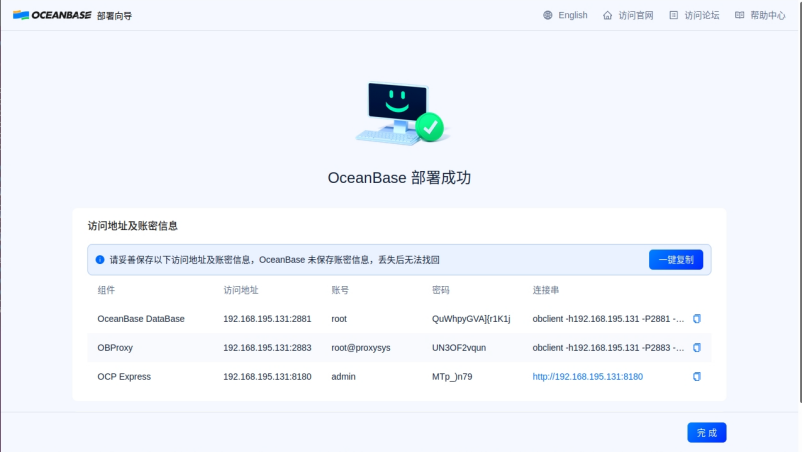Copy OceanBase DataBase connection string icon
Viewport: 802px width, 453px height.
pos(697,319)
